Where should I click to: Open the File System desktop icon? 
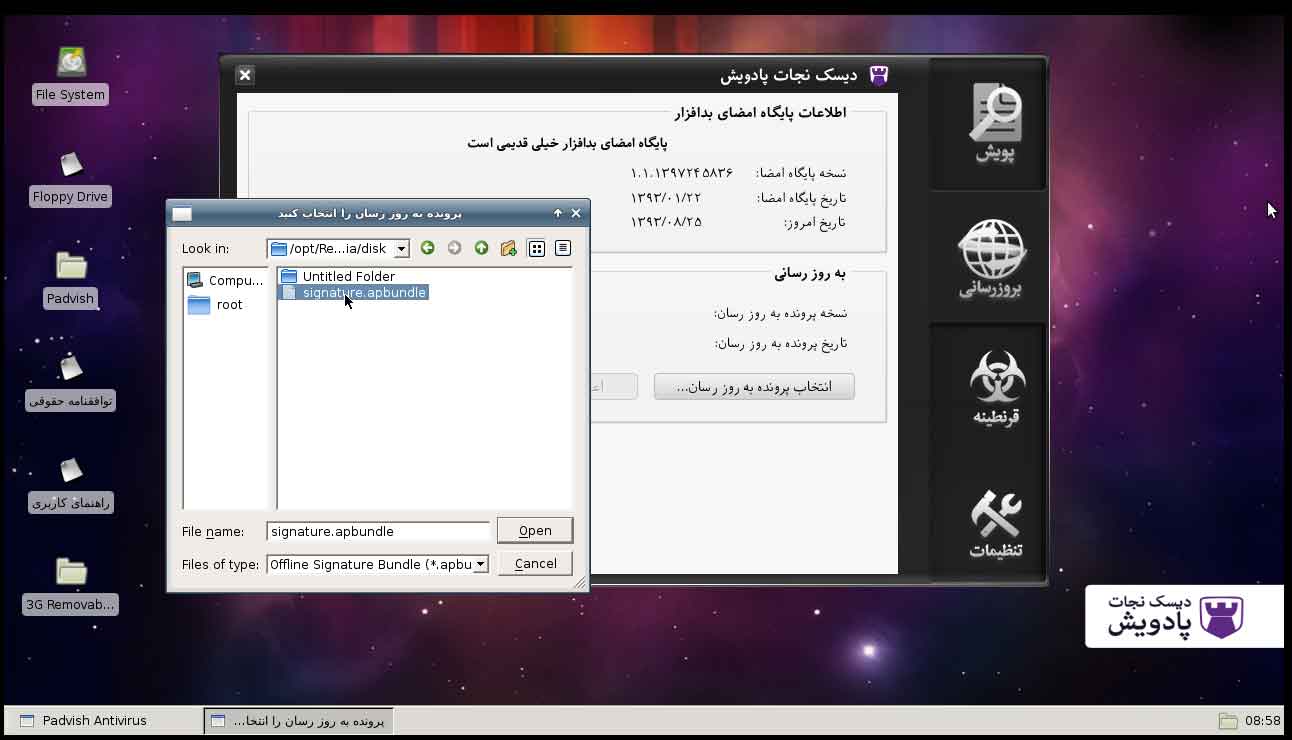tap(70, 74)
